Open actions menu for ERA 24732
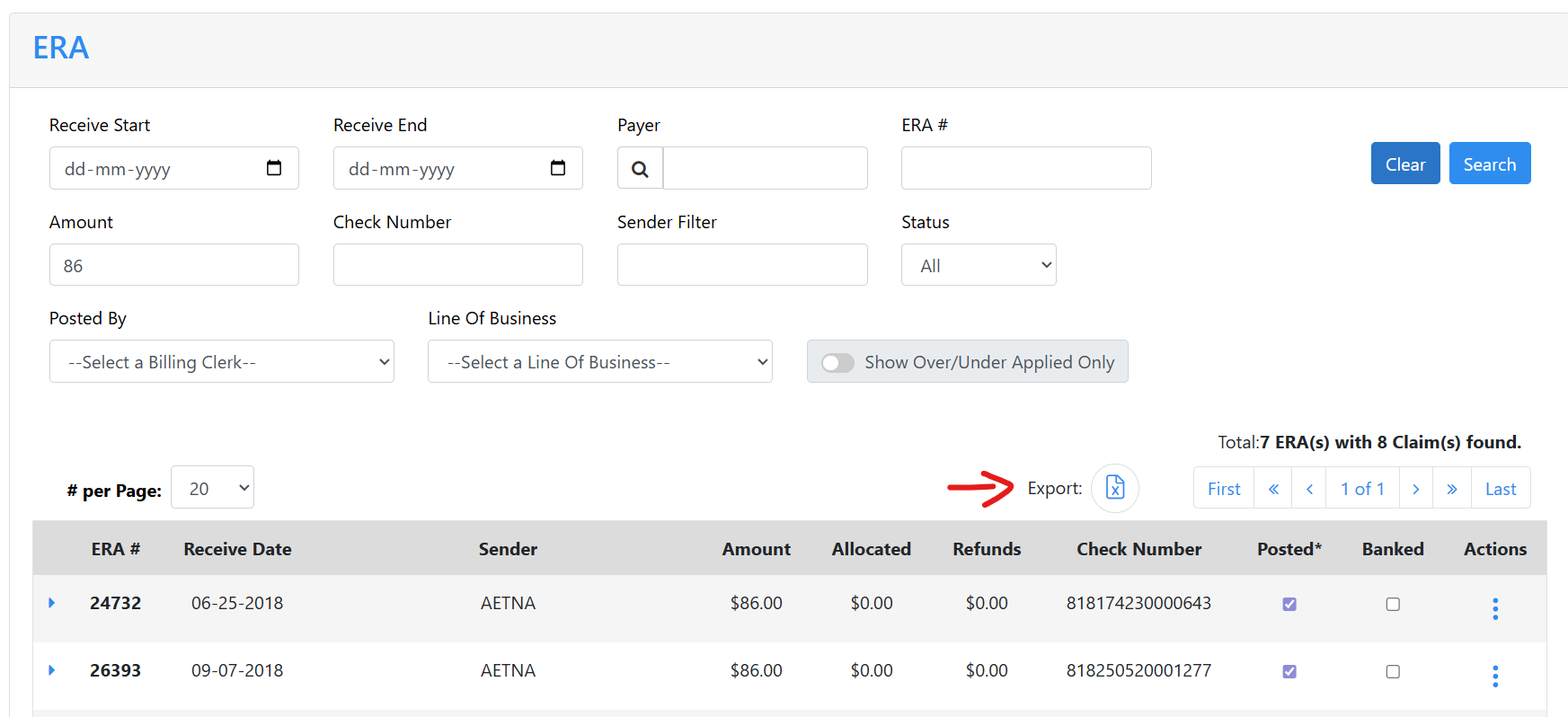 tap(1495, 609)
